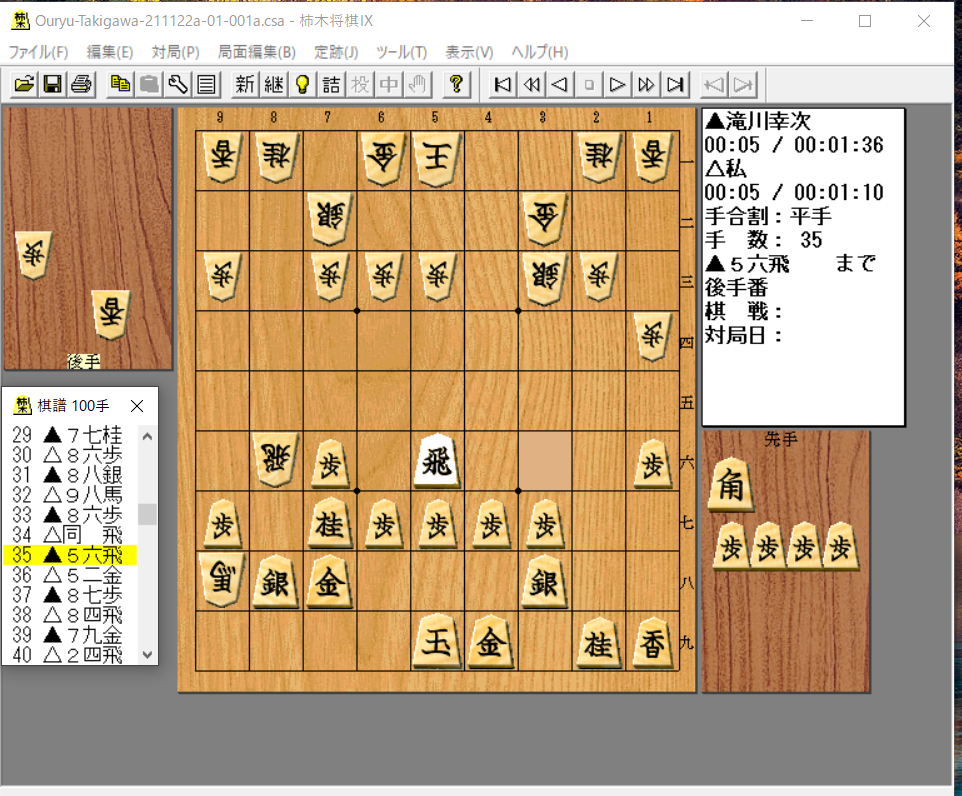Select move 39 ▲7九金
962x796 pixels.
70,635
